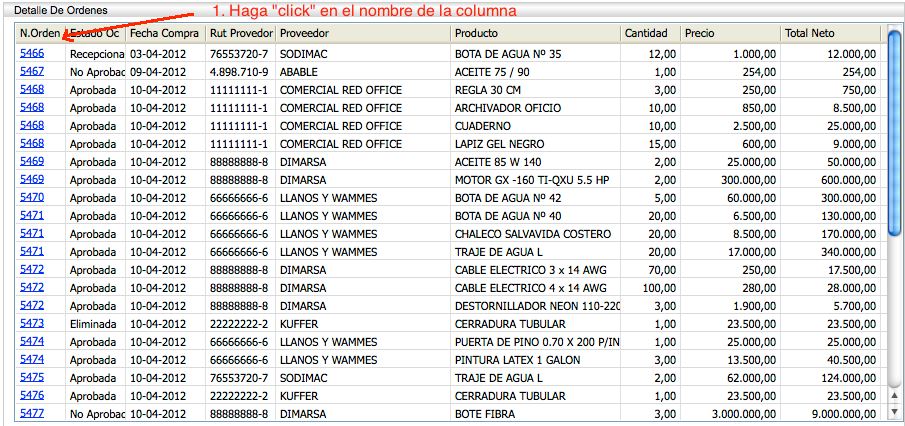The width and height of the screenshot is (905, 426).
Task: Select the '03-04-2012' date cell
Action: tap(166, 54)
